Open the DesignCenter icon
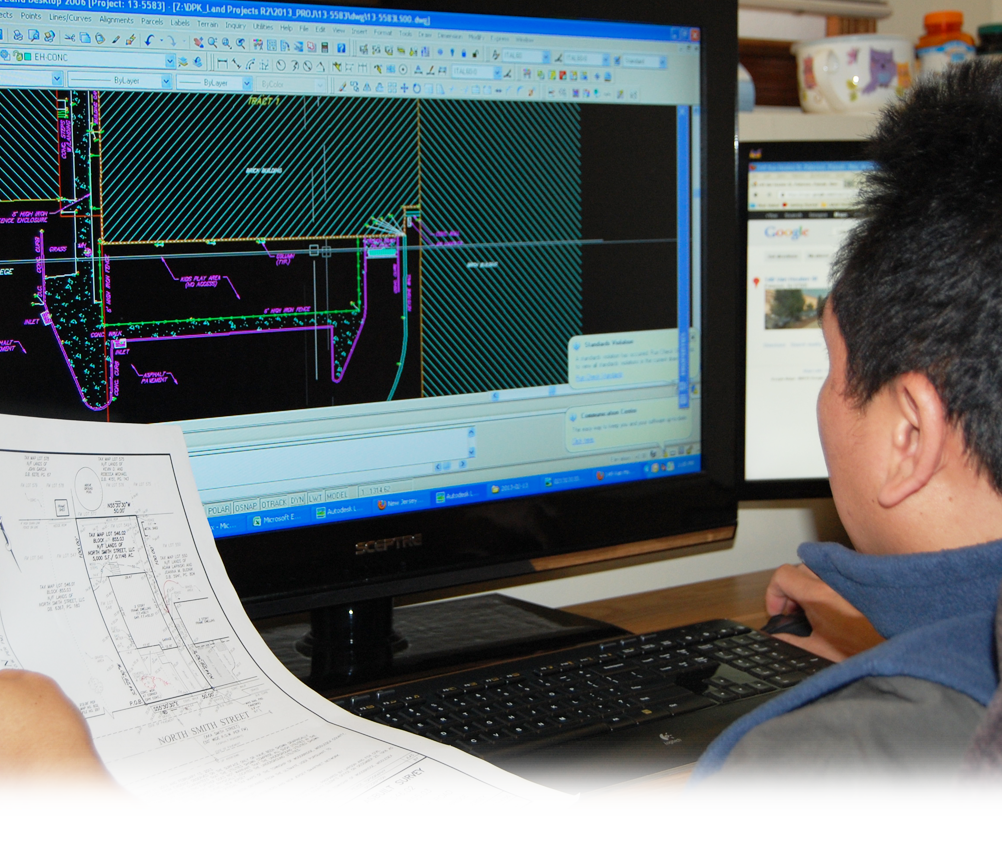This screenshot has width=1002, height=857. point(272,45)
